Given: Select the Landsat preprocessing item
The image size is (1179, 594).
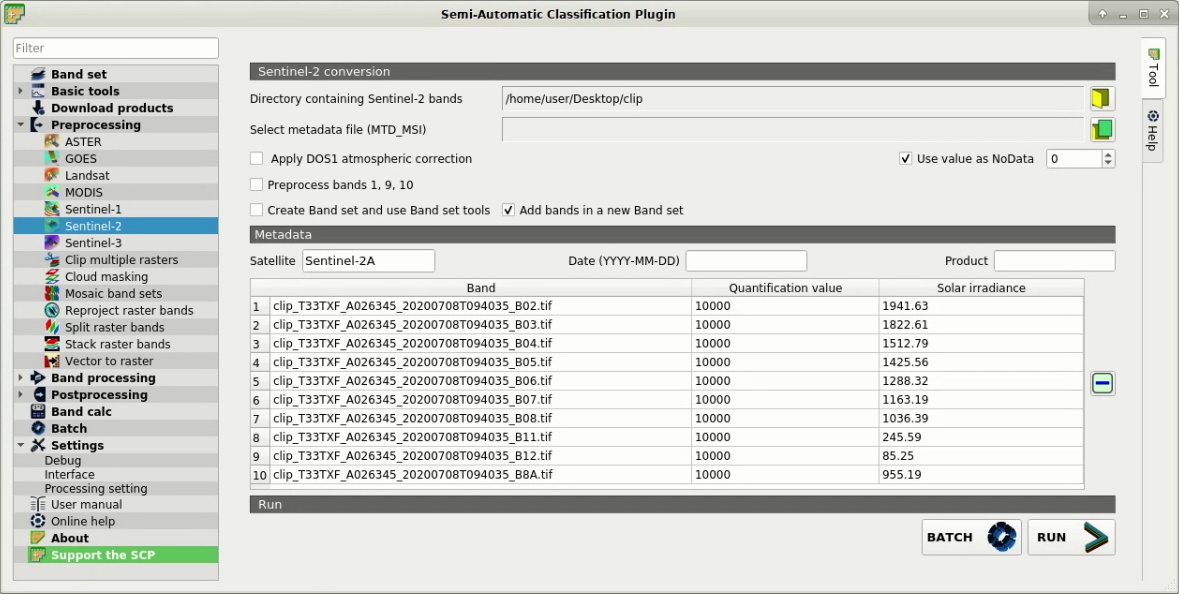Looking at the screenshot, I should (x=87, y=175).
